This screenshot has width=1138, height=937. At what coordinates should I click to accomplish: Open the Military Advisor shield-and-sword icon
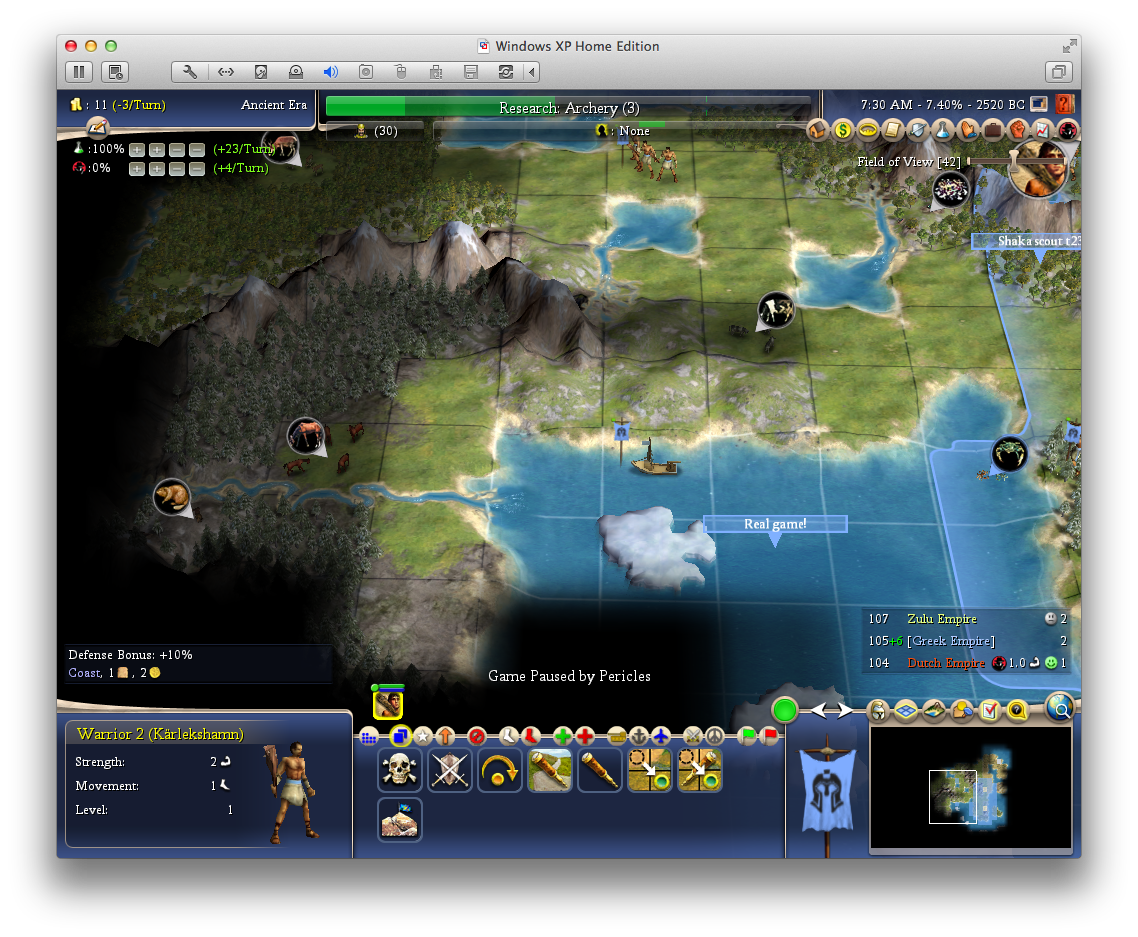pyautogui.click(x=918, y=130)
